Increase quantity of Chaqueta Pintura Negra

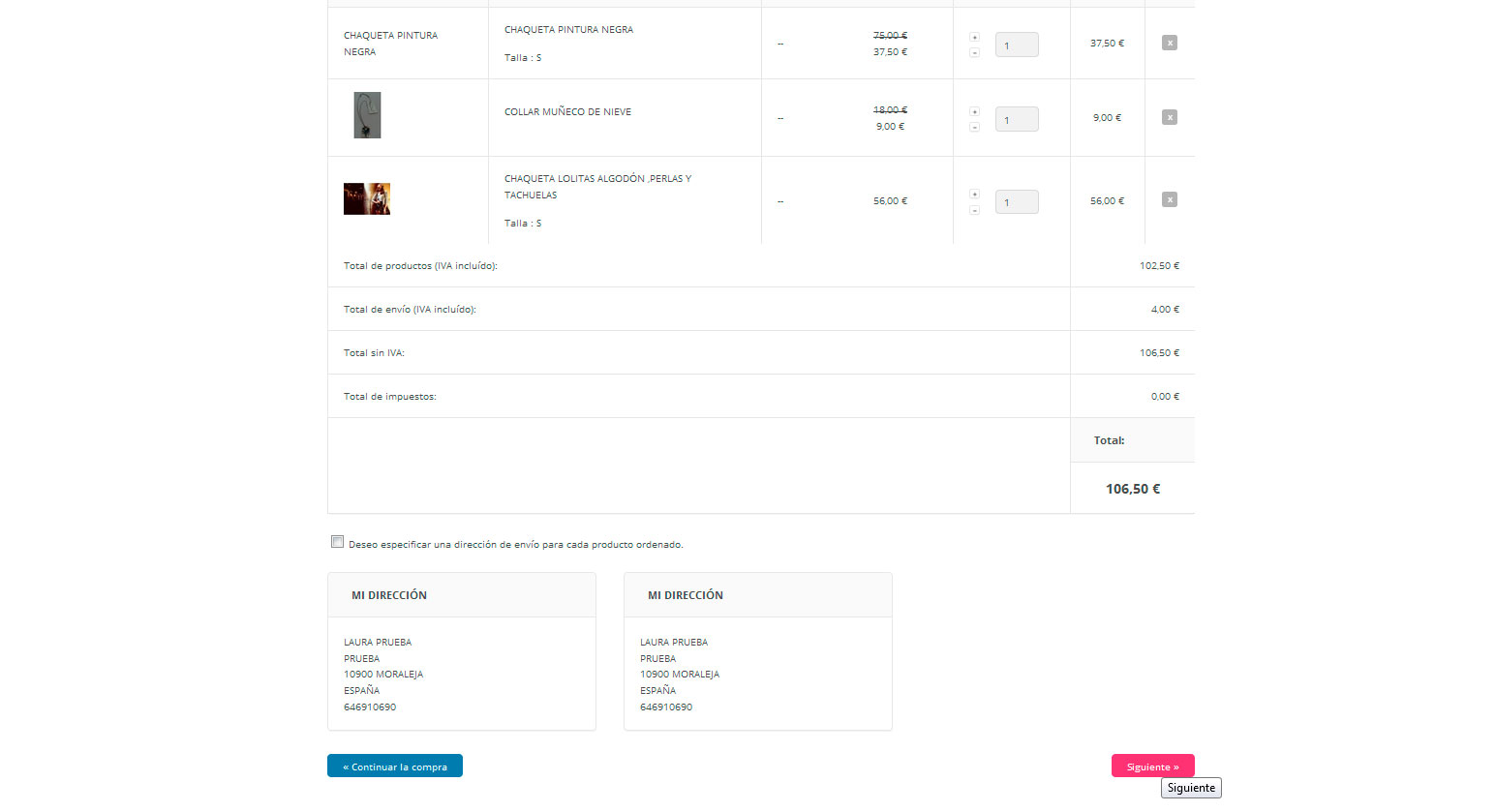coord(974,37)
